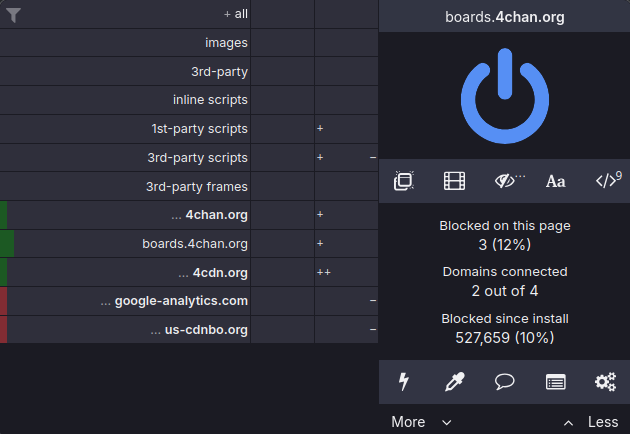
Task: Select the 3rd-party frames row label
Action: tap(196, 186)
